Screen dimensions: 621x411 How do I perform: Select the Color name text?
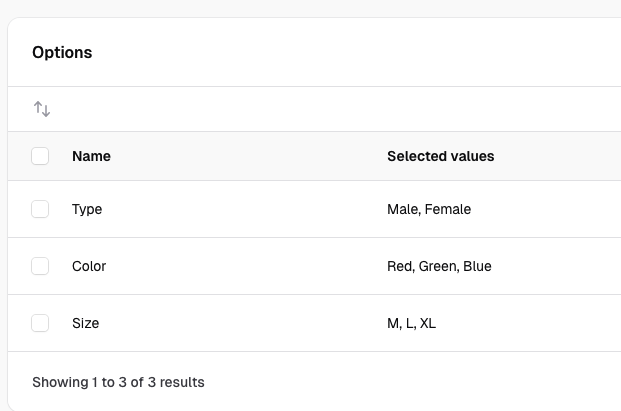click(89, 266)
